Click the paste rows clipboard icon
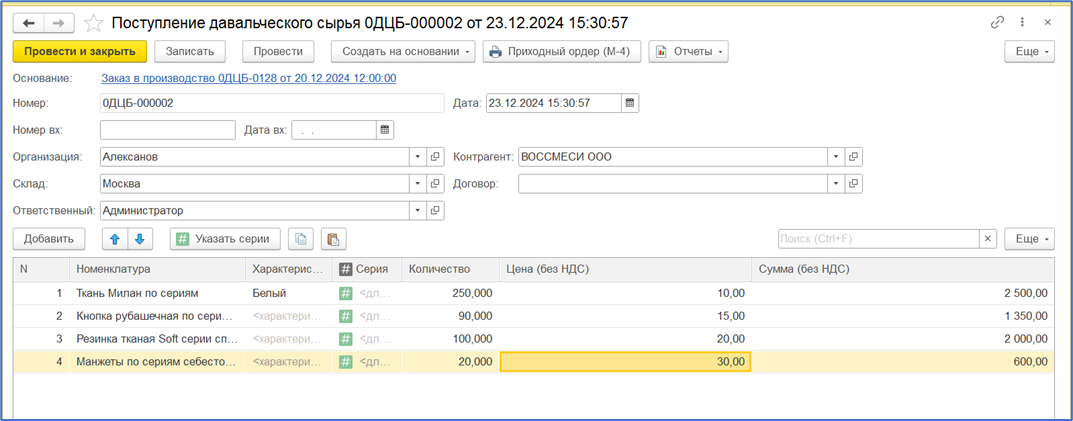 (333, 239)
